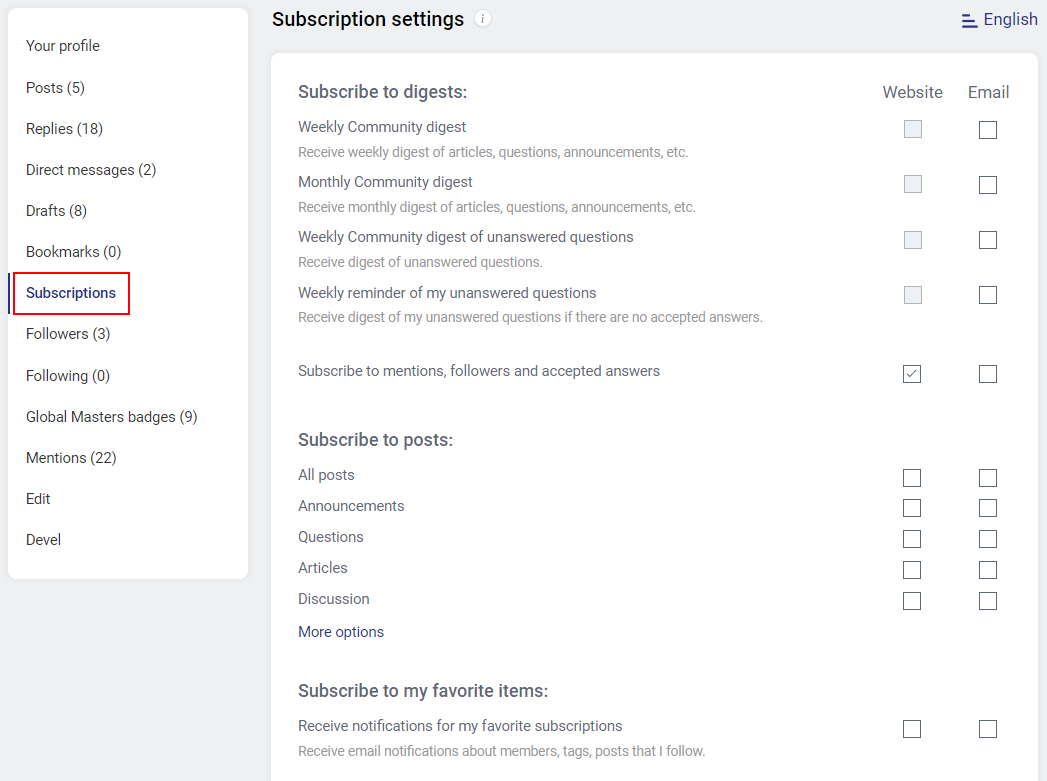Click the info icon beside Subscription settings
This screenshot has width=1047, height=781.
click(x=482, y=19)
